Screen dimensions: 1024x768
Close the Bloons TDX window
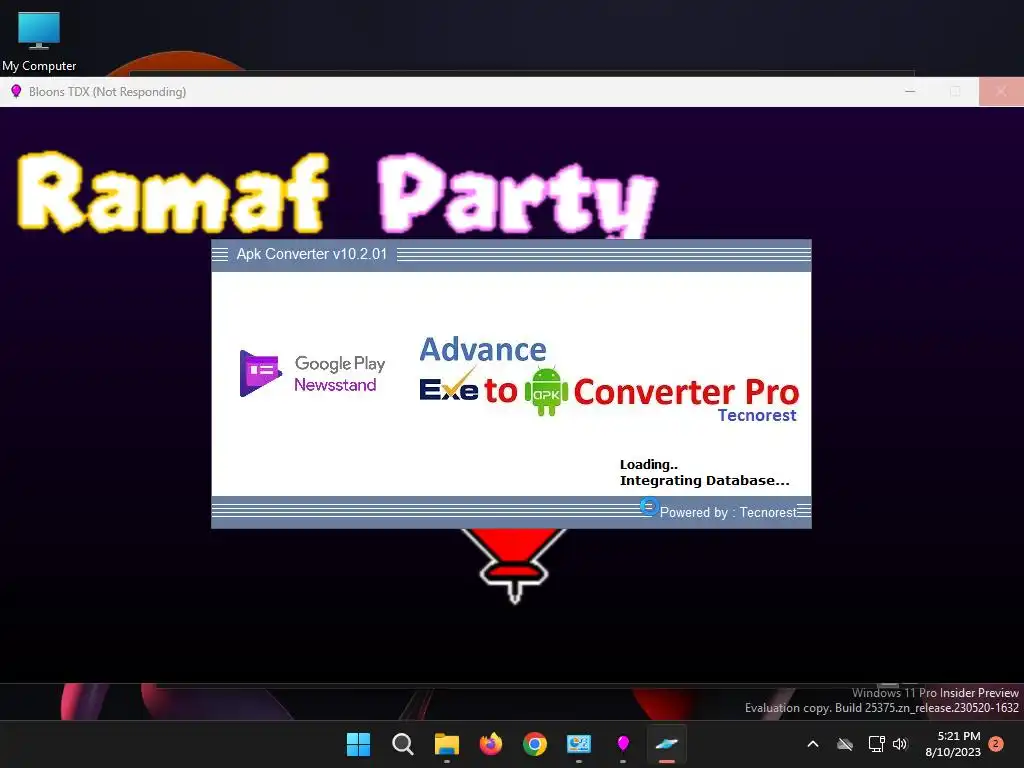1001,91
